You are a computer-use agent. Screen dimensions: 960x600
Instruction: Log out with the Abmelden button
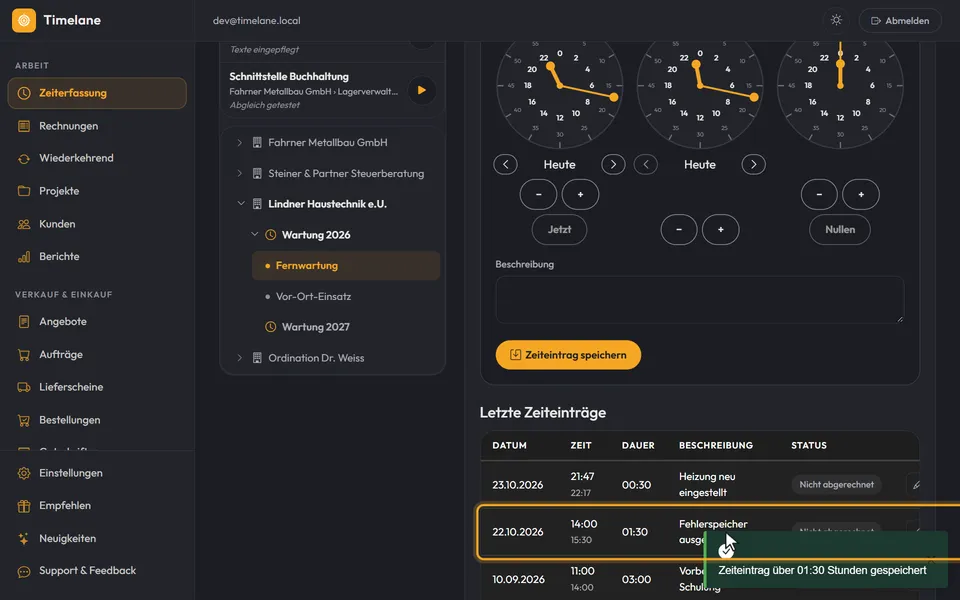[x=900, y=20]
